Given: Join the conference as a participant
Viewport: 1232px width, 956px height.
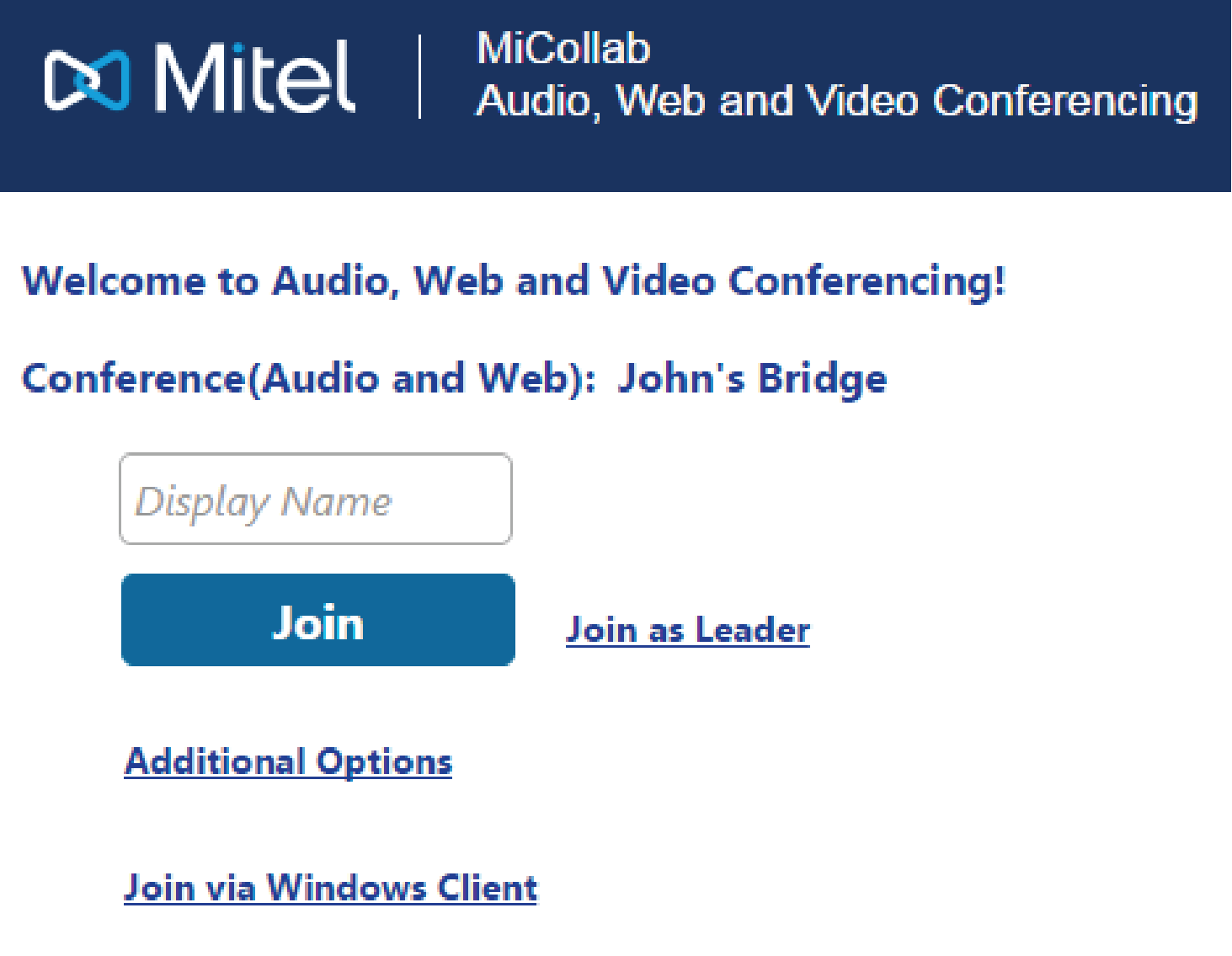Looking at the screenshot, I should point(317,621).
